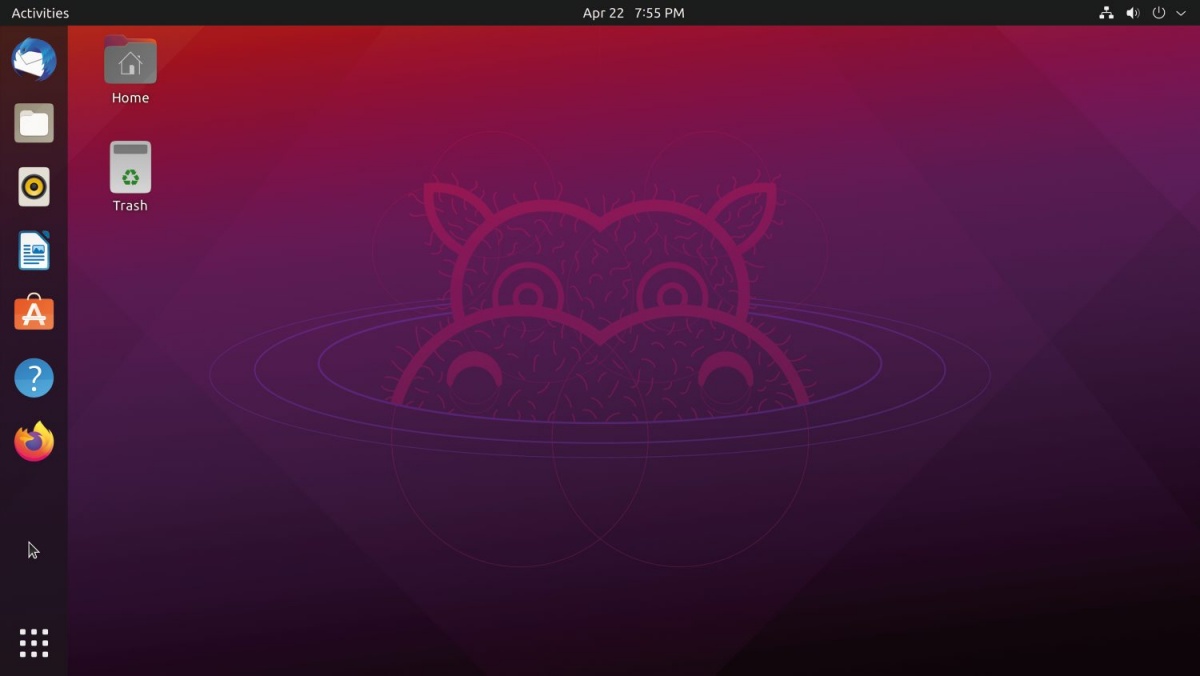Screen dimensions: 1200x676
Task: Click the Trash label under bin icon
Action: pyautogui.click(x=130, y=205)
